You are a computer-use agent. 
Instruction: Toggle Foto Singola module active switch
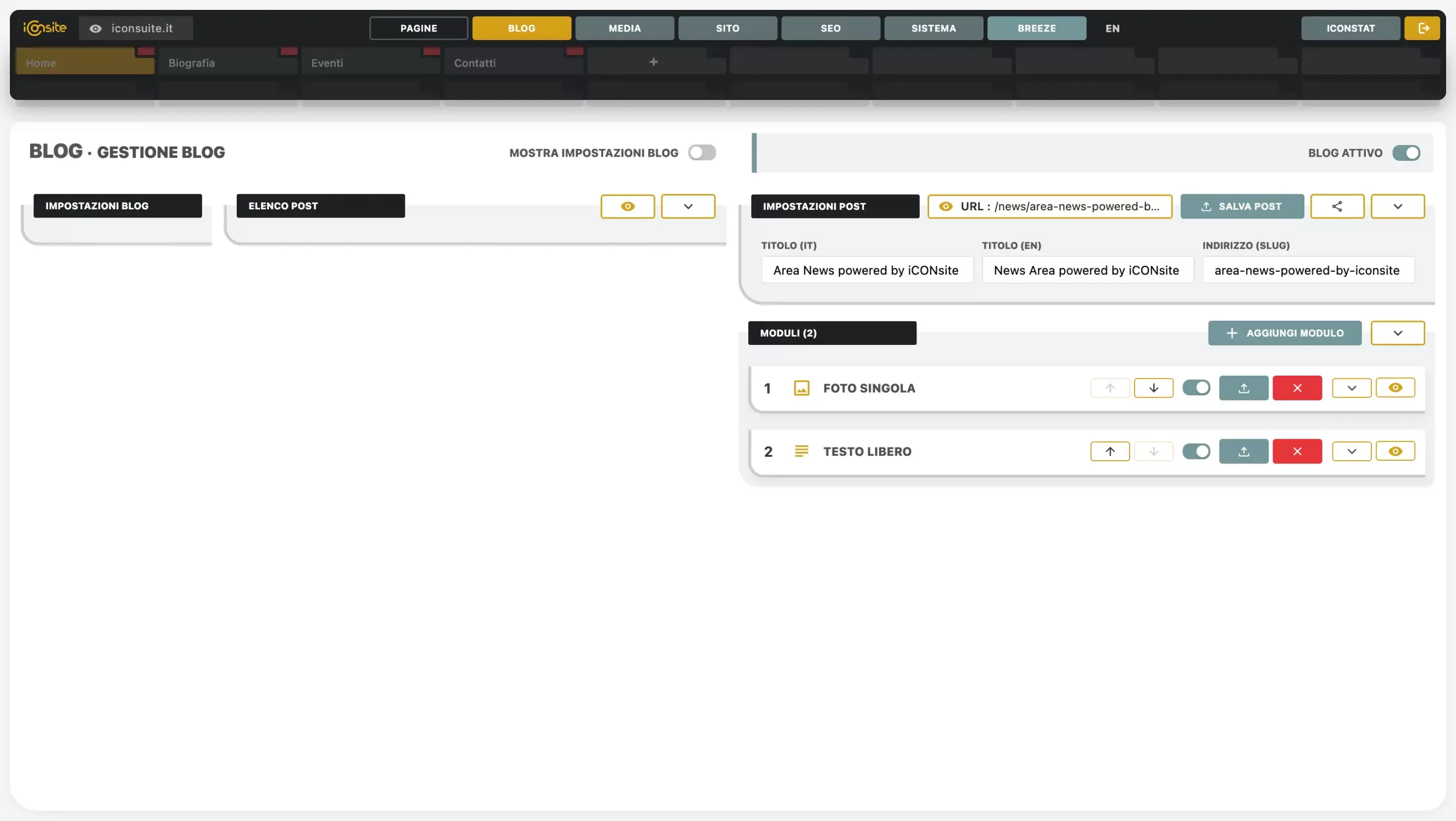[1196, 388]
